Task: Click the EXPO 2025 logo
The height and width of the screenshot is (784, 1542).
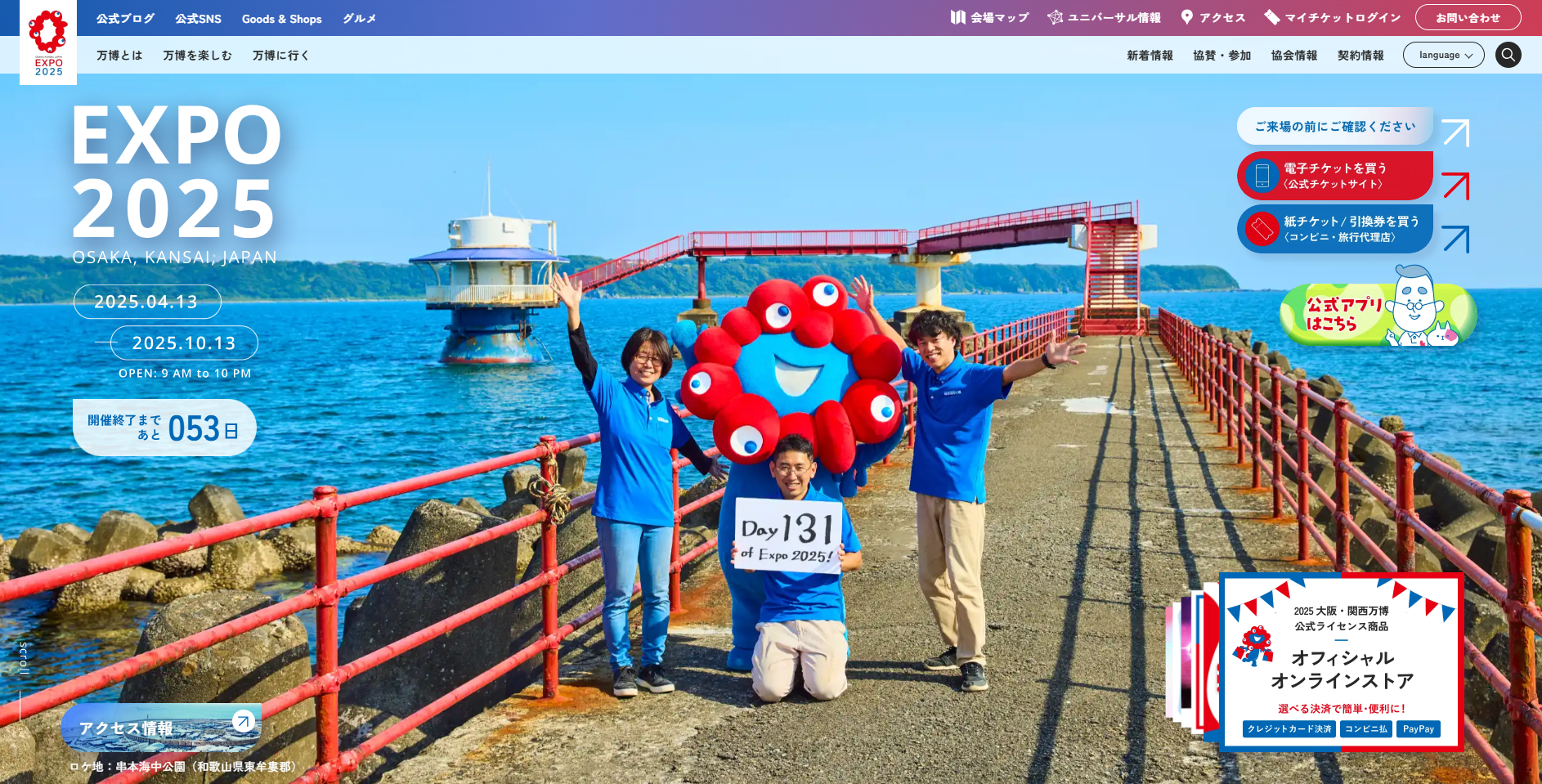Action: point(48,43)
